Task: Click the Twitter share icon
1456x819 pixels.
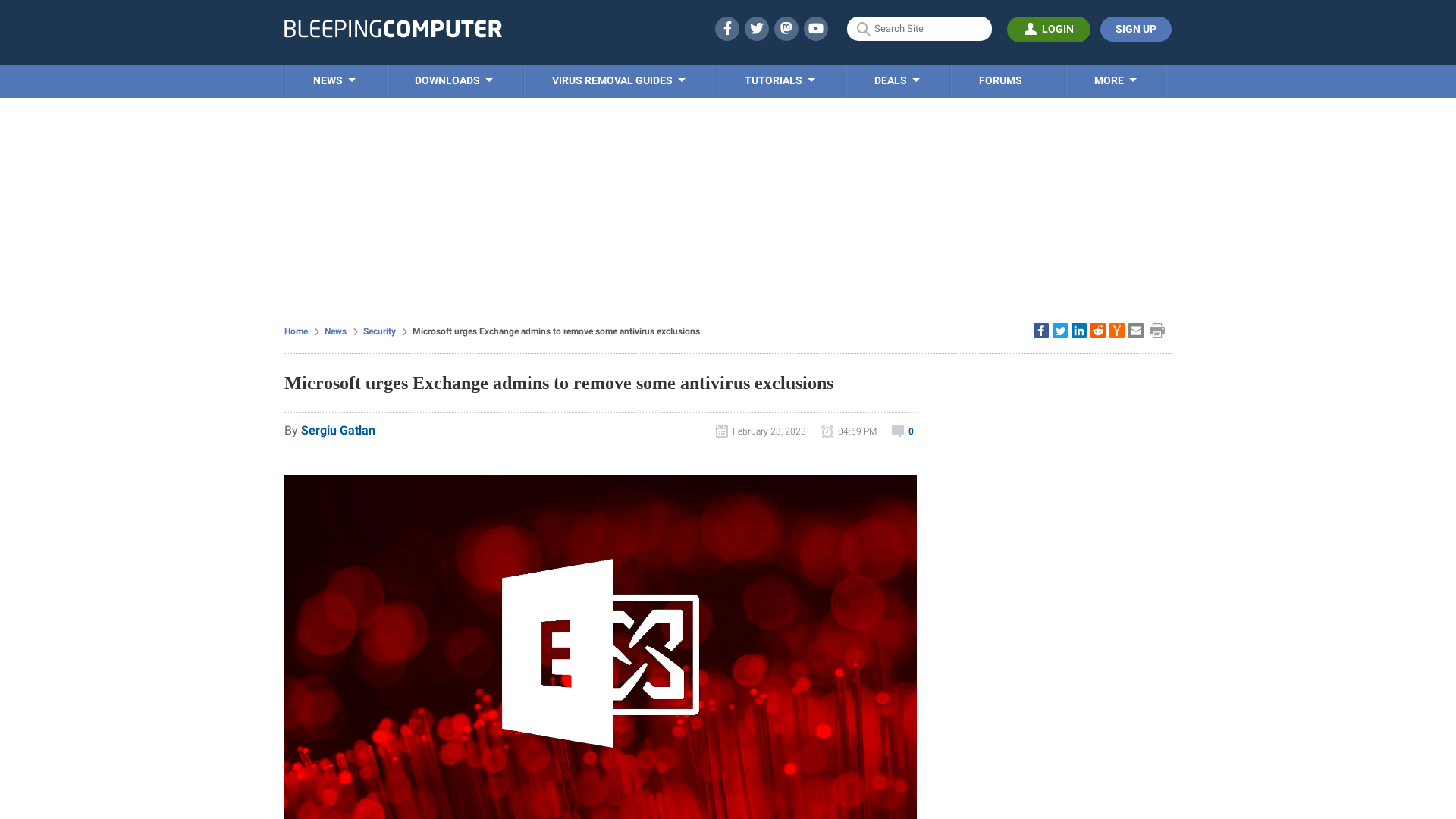Action: coord(1060,330)
